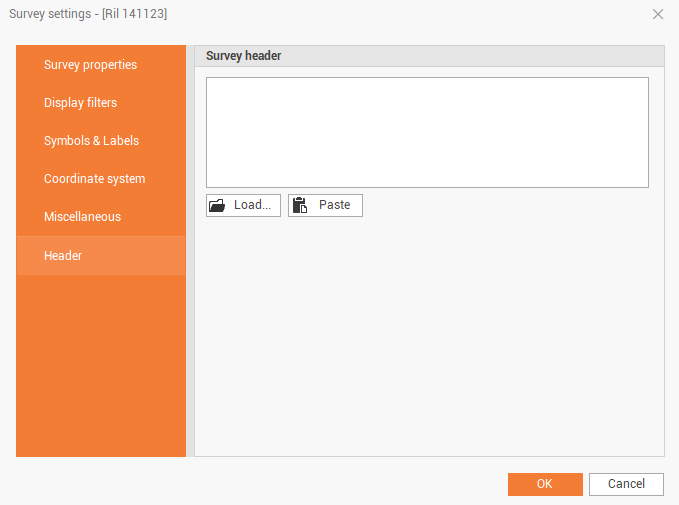Screen dimensions: 679x505
Task: Open the Miscellaneous settings page
Action: pyautogui.click(x=82, y=217)
